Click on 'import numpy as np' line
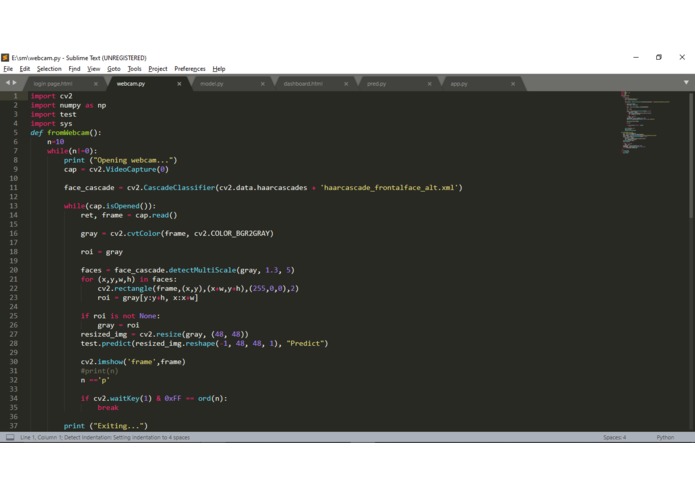This screenshot has width=695, height=494. click(x=68, y=105)
